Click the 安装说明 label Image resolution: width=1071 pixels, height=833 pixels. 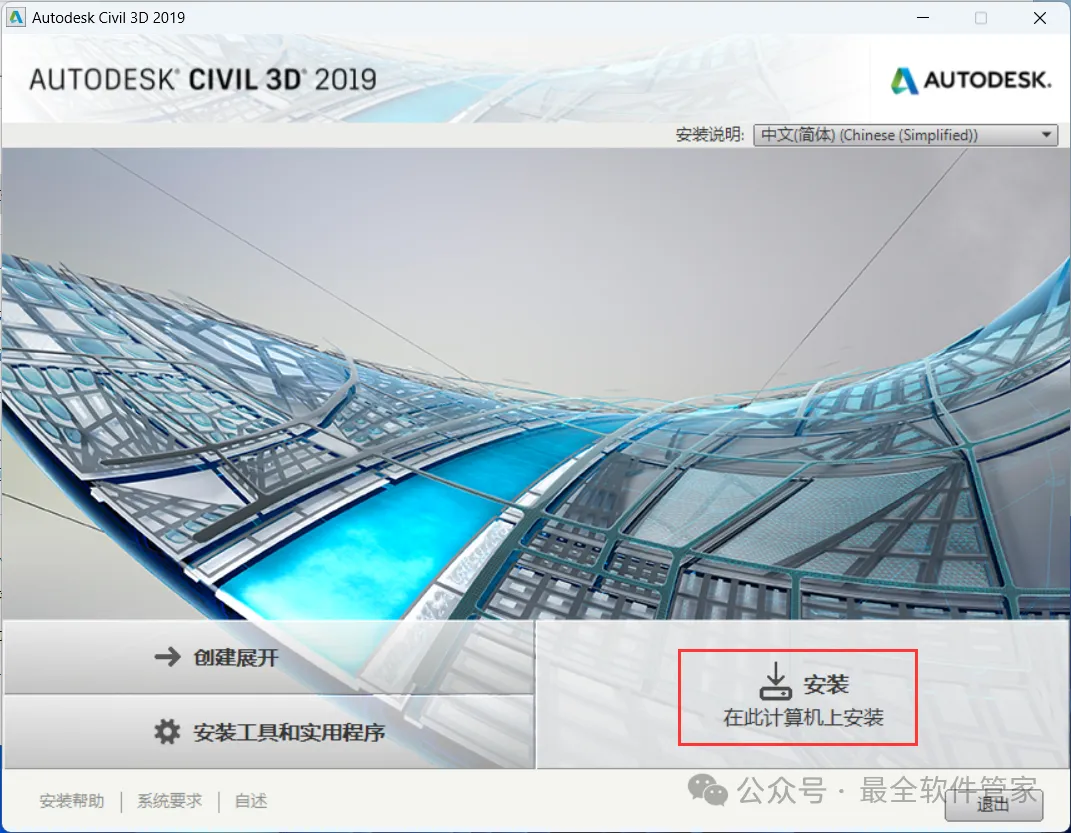(x=710, y=135)
